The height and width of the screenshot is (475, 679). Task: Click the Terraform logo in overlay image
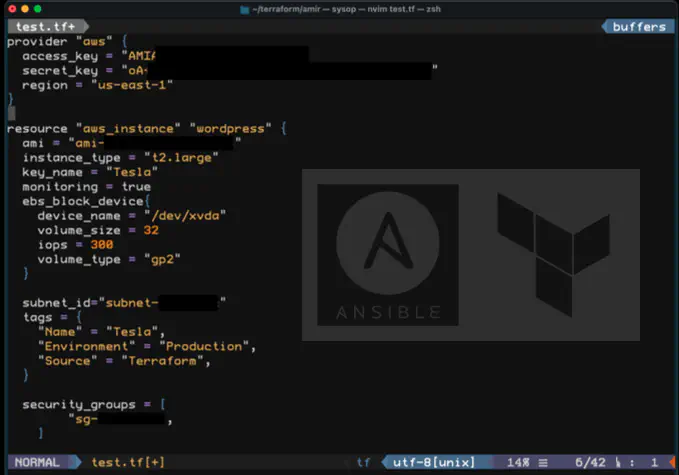pyautogui.click(x=553, y=255)
